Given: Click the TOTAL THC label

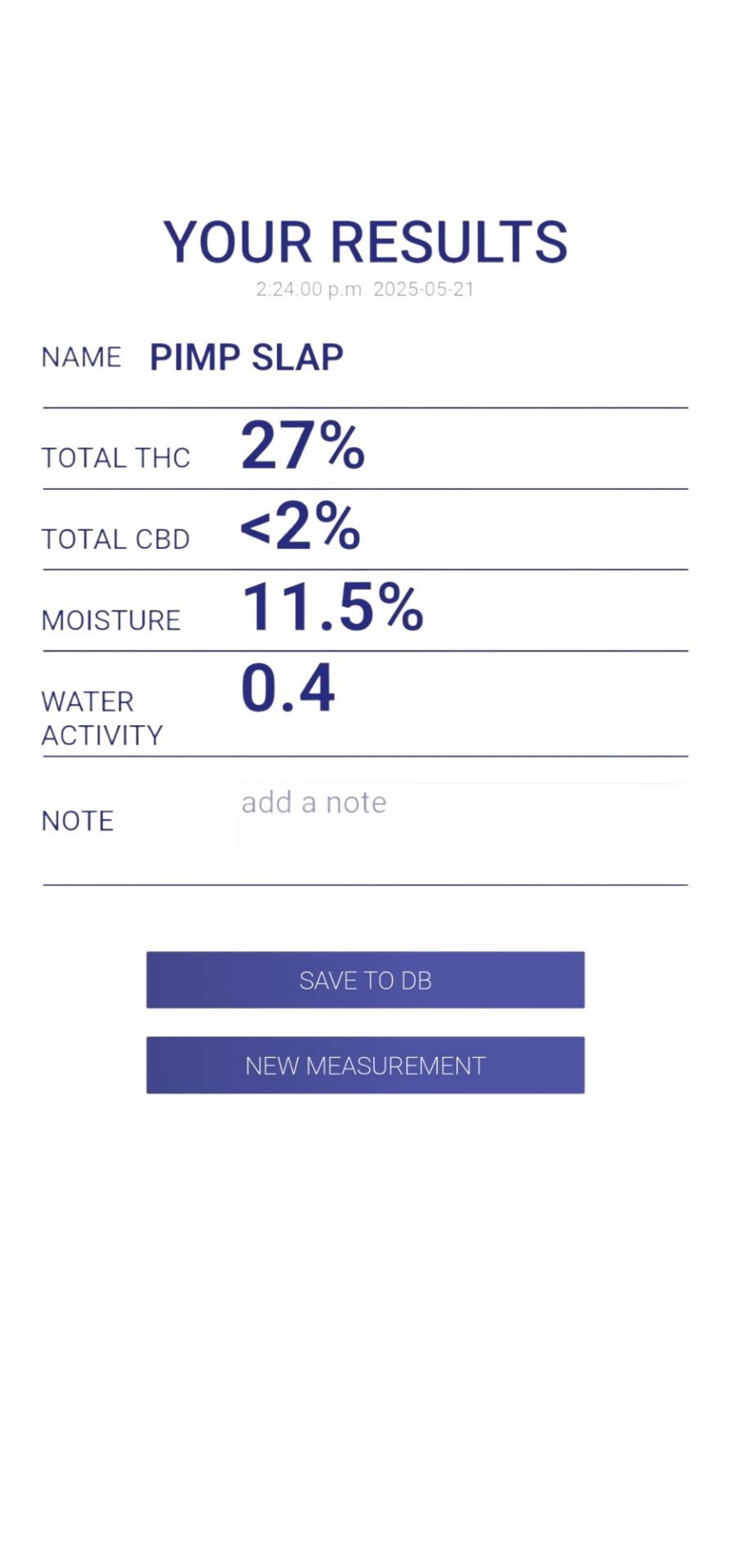Looking at the screenshot, I should point(116,458).
